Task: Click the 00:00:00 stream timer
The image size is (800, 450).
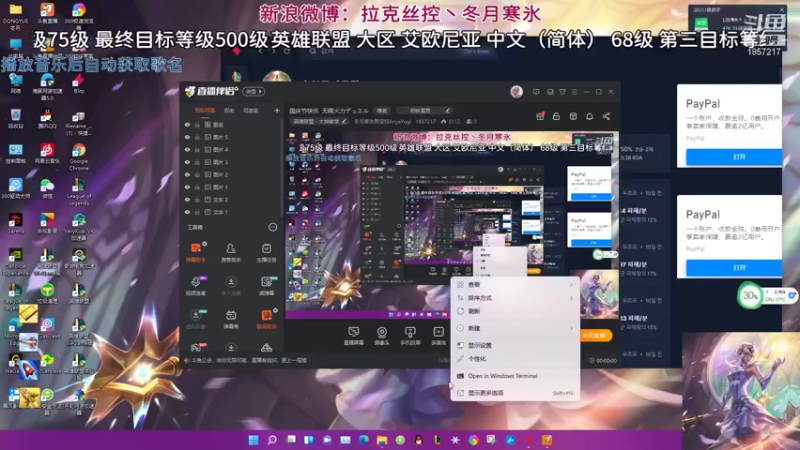Action: point(603,361)
